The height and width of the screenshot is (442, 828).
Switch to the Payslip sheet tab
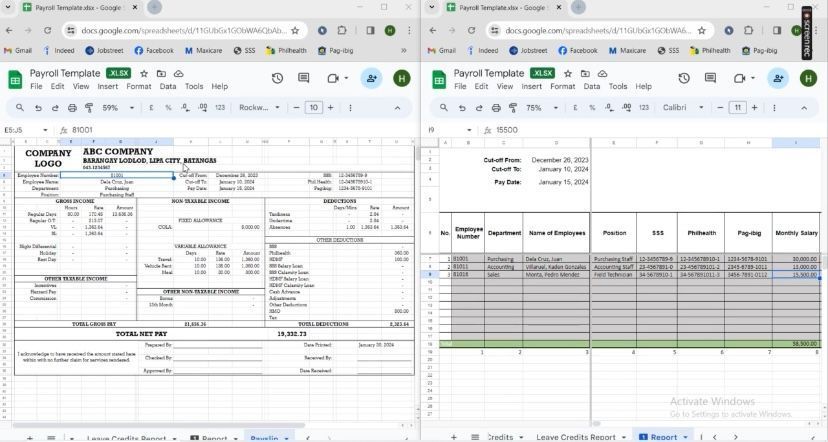coord(264,437)
